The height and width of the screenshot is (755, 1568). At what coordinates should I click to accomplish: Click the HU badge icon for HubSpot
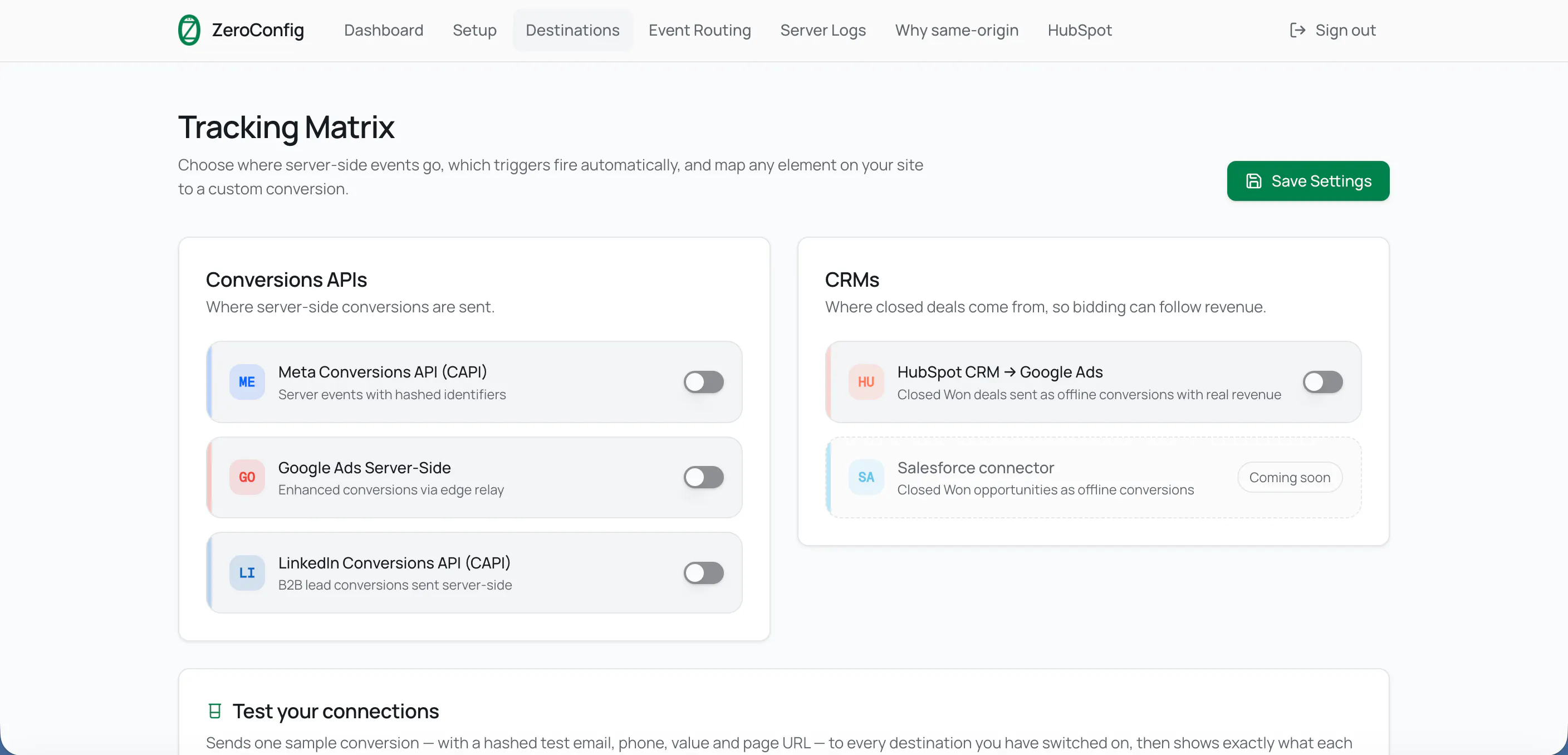866,382
